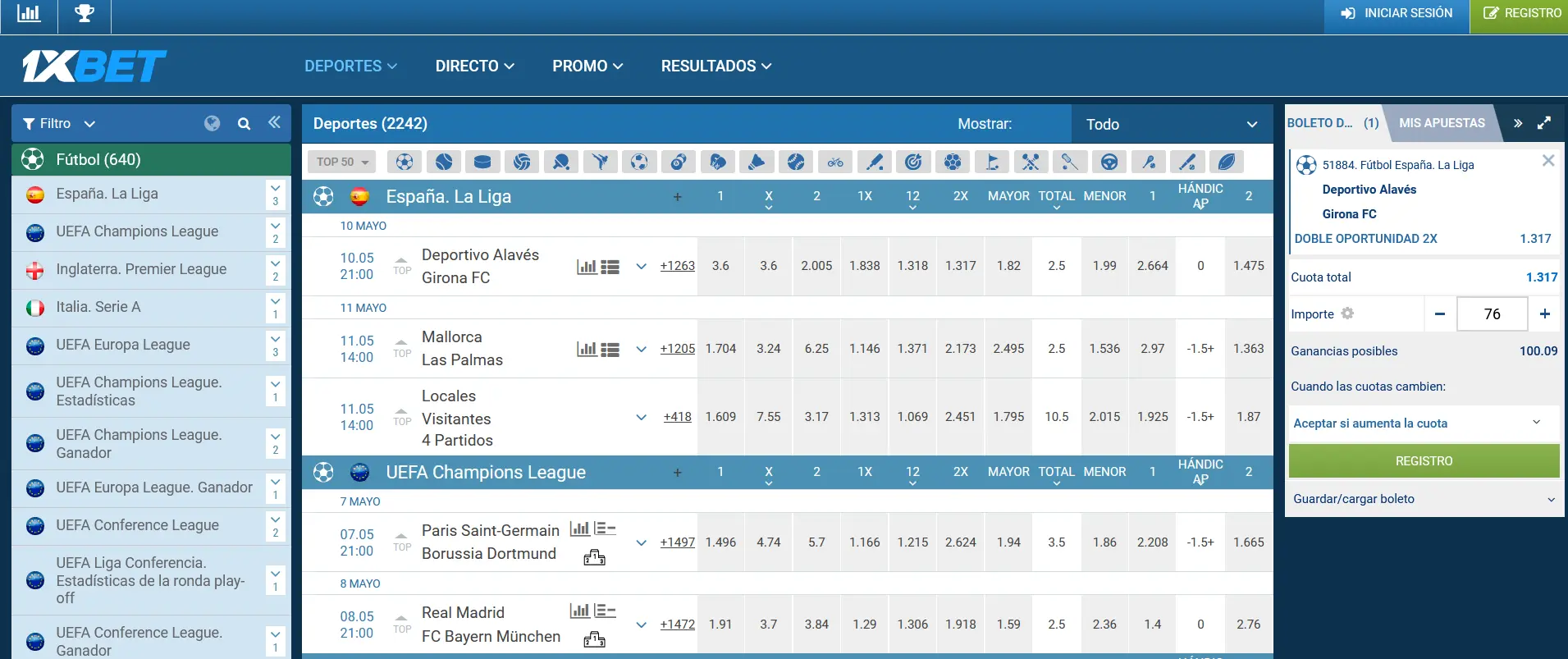Increase bet amount with plus button
Viewport: 1568px width, 659px height.
(x=1545, y=314)
